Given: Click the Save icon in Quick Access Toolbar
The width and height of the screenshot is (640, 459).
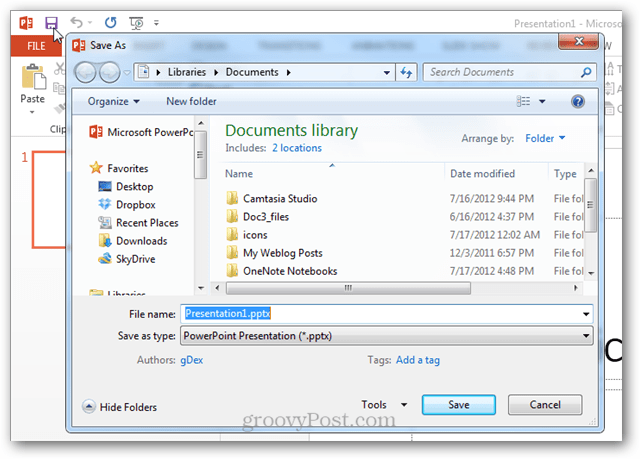Looking at the screenshot, I should click(51, 22).
